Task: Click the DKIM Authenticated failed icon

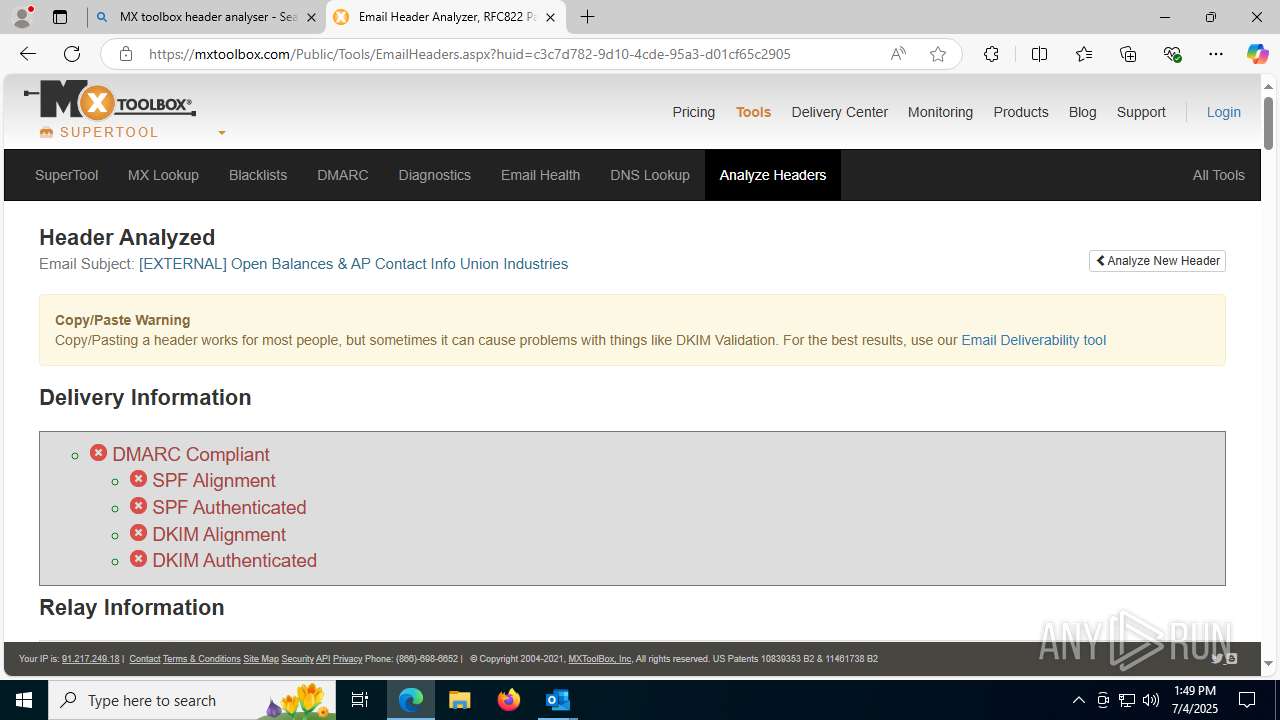Action: [x=138, y=559]
